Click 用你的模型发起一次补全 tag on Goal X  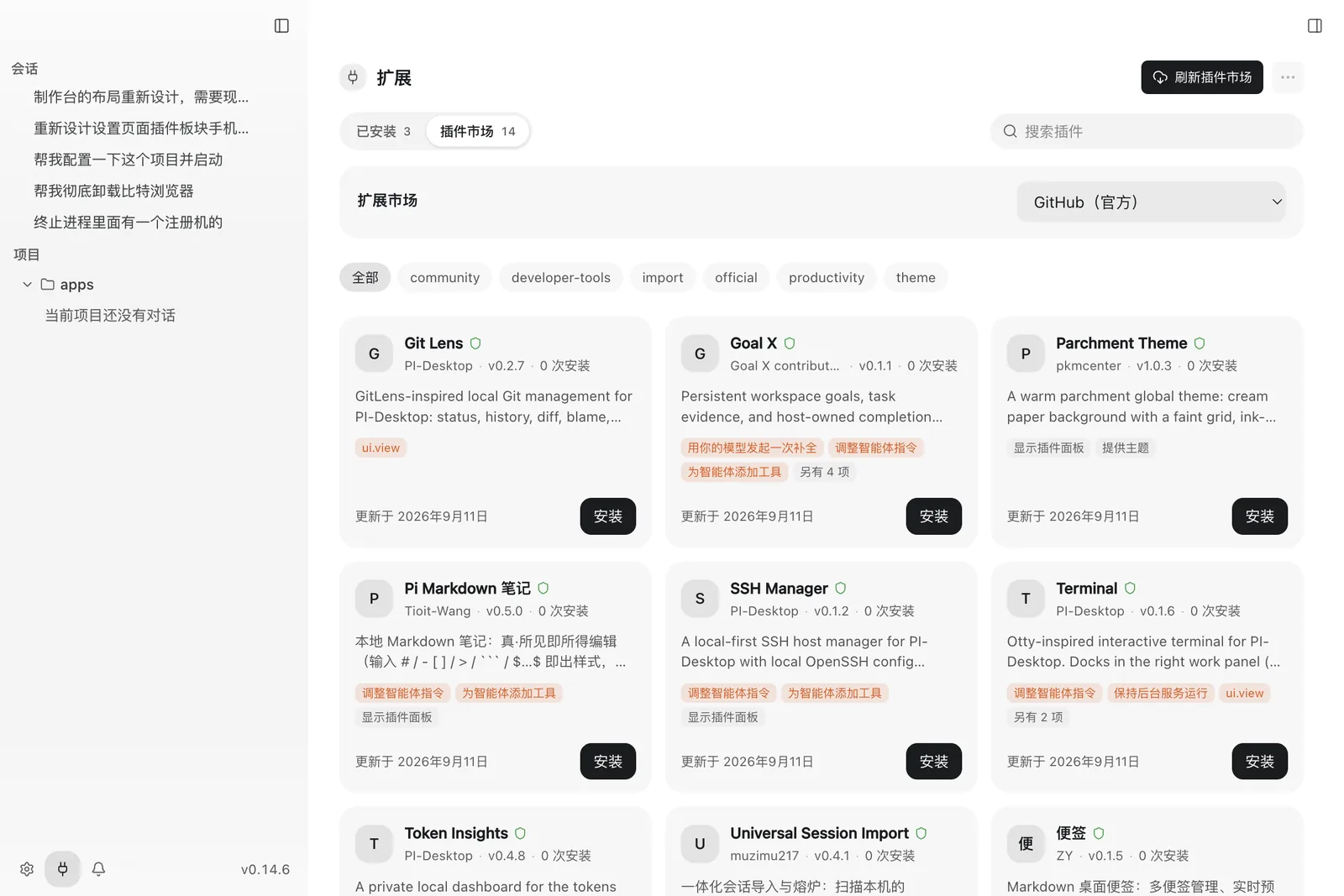[752, 448]
